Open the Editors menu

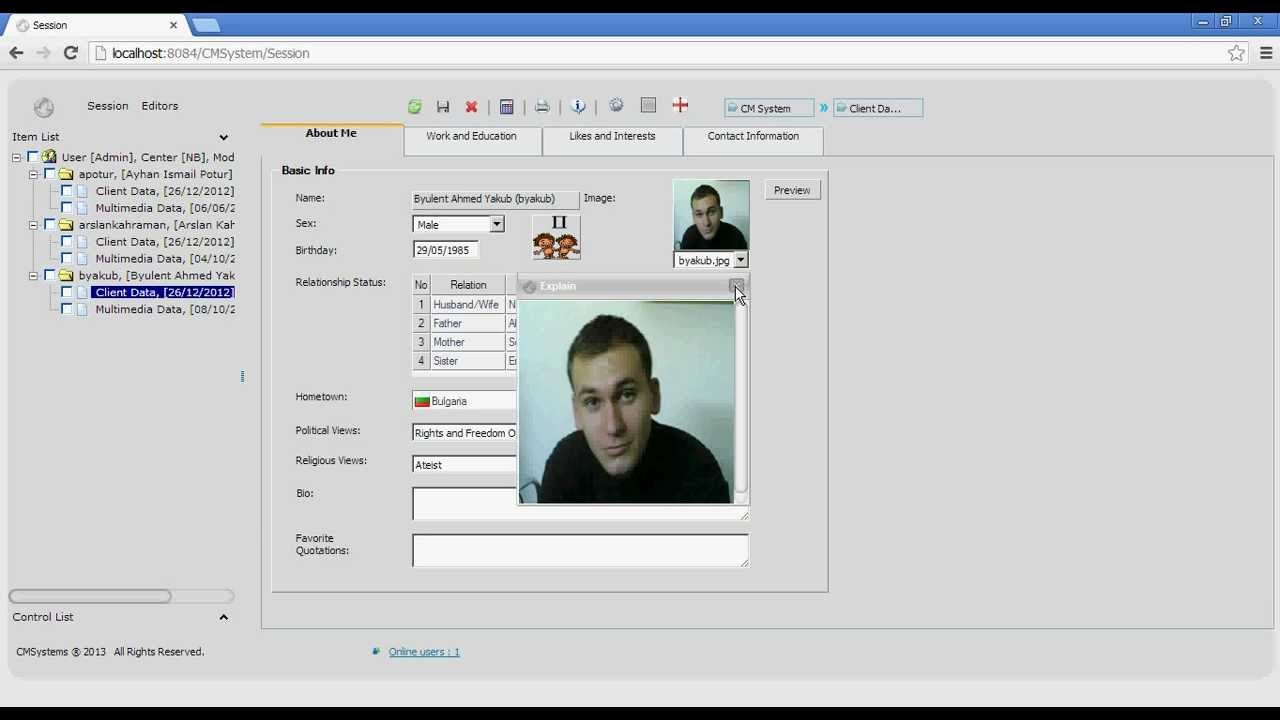[x=160, y=106]
